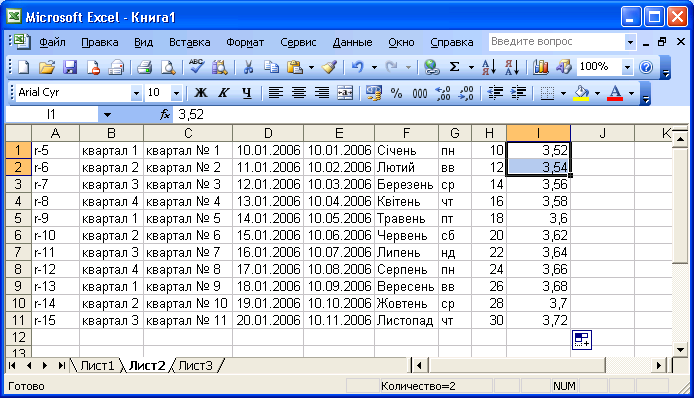The image size is (694, 398).
Task: Open Print Preview with the magnifier icon
Action: pyautogui.click(x=168, y=67)
